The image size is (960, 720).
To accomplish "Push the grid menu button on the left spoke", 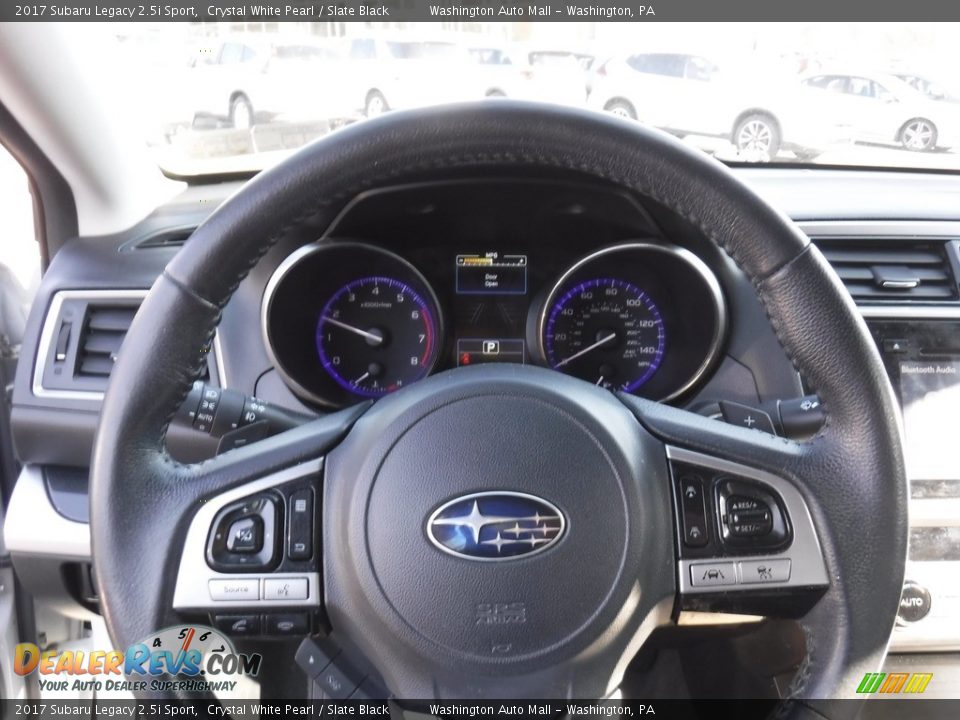I will (x=300, y=508).
